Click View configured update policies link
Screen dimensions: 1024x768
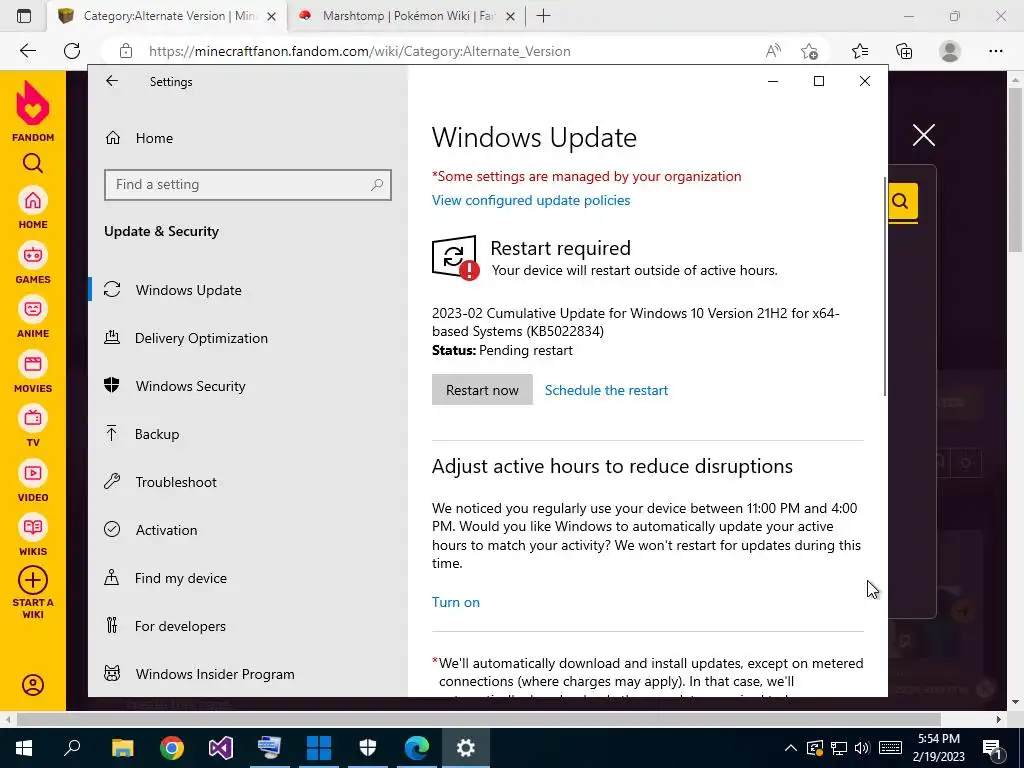531,200
